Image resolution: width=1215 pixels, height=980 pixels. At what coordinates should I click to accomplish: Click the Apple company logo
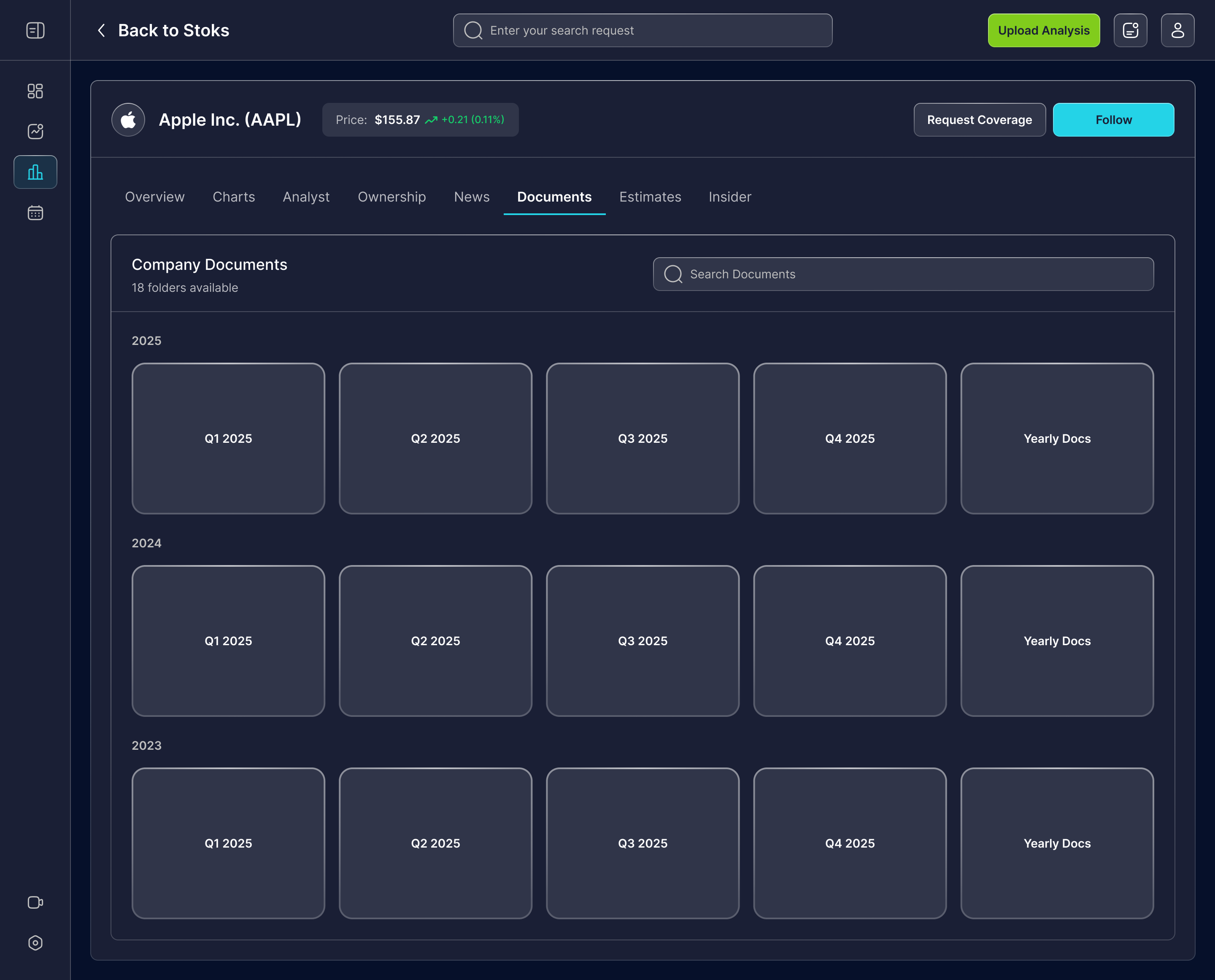click(128, 120)
